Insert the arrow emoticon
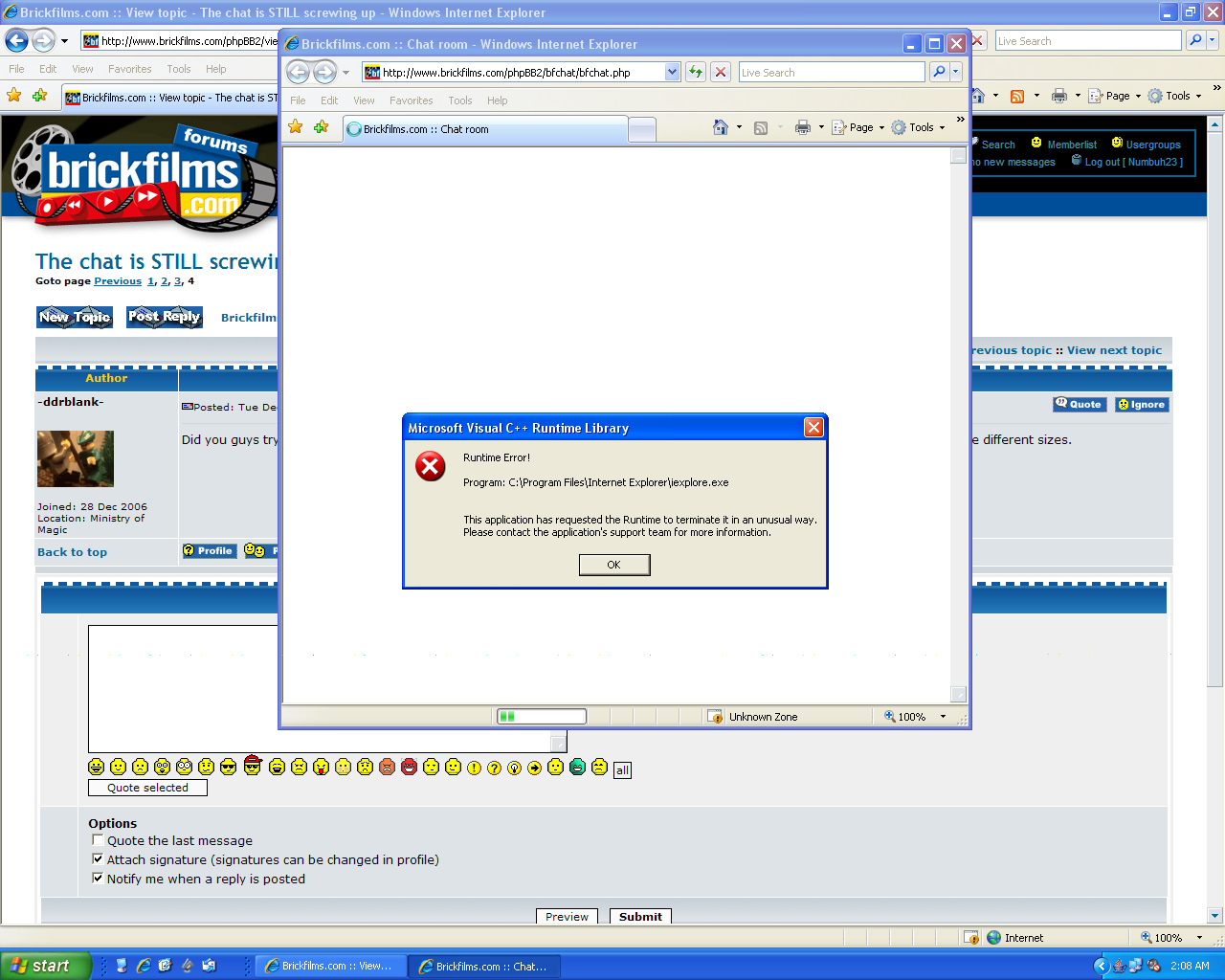The width and height of the screenshot is (1225, 980). pyautogui.click(x=534, y=768)
